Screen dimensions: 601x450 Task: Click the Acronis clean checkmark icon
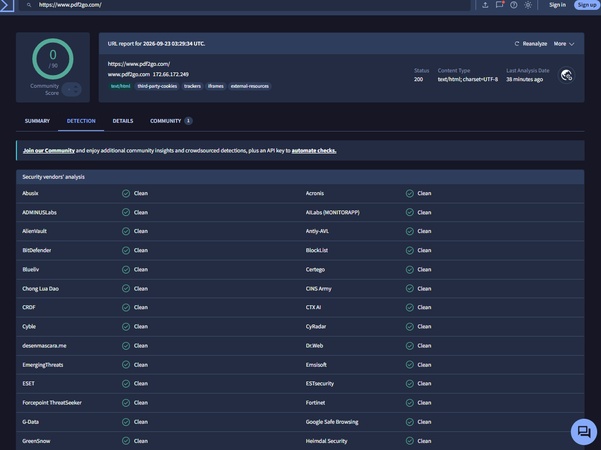pos(409,194)
